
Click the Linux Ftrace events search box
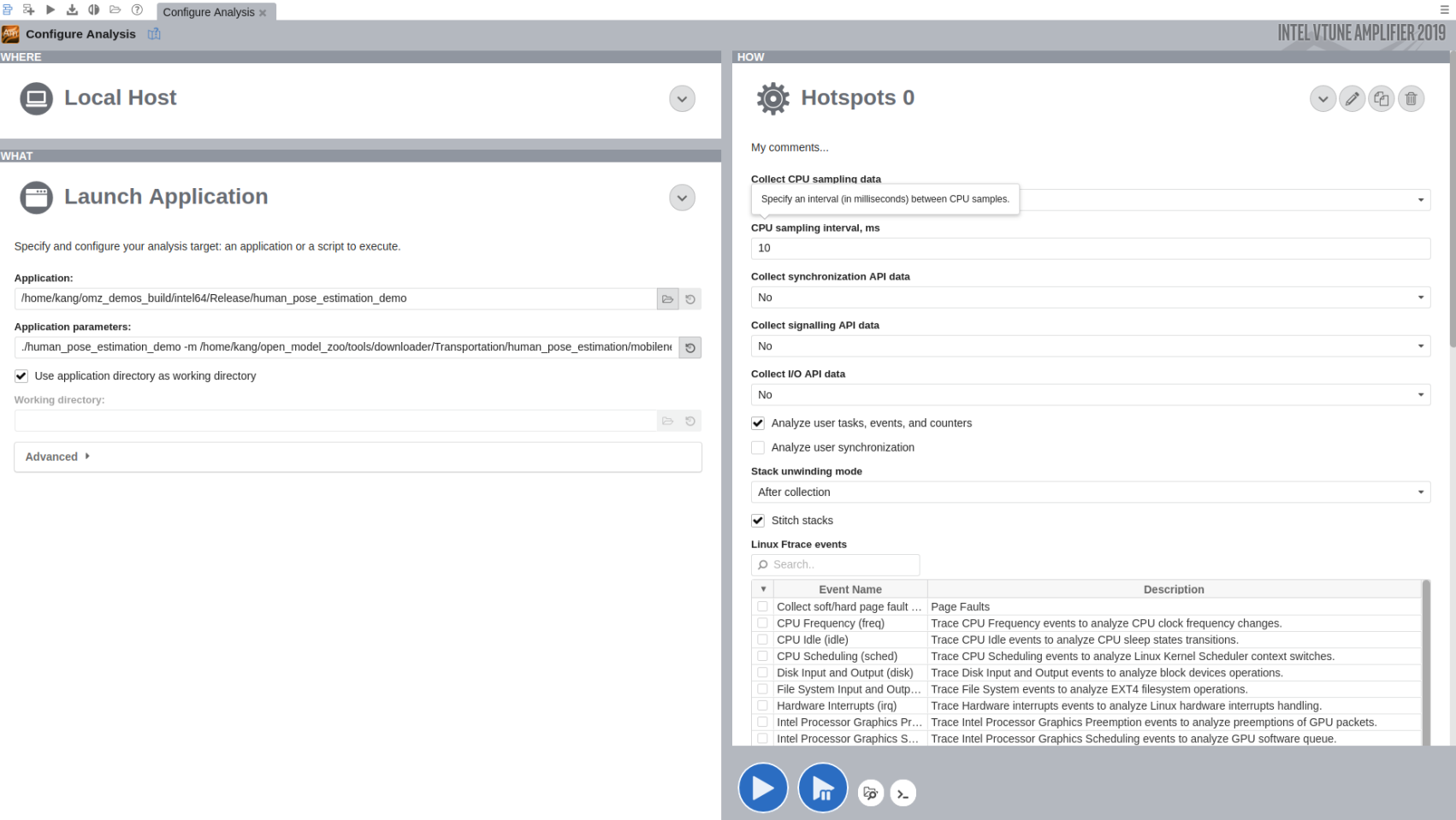836,565
